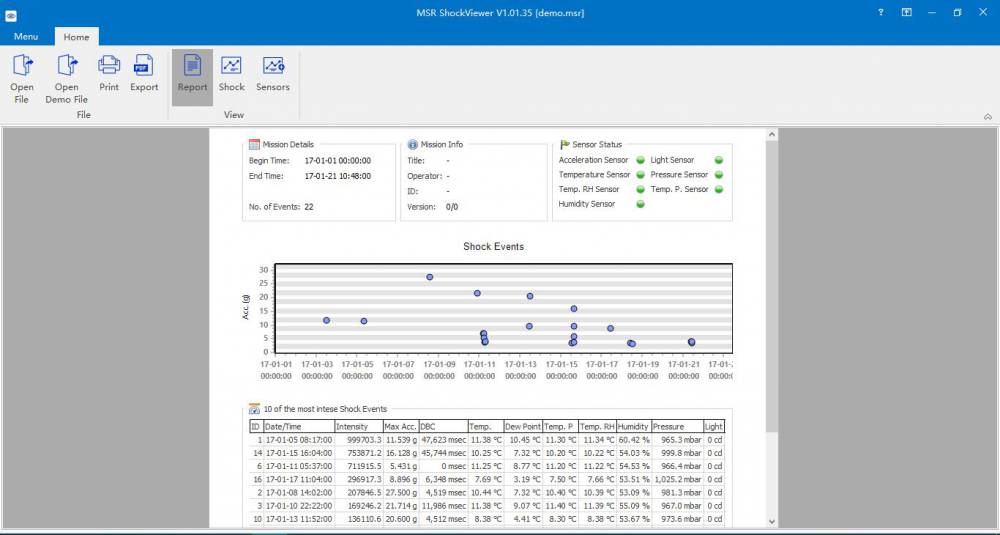This screenshot has width=1000, height=535.
Task: Click the shock point dated 17-01-03
Action: coord(327,320)
